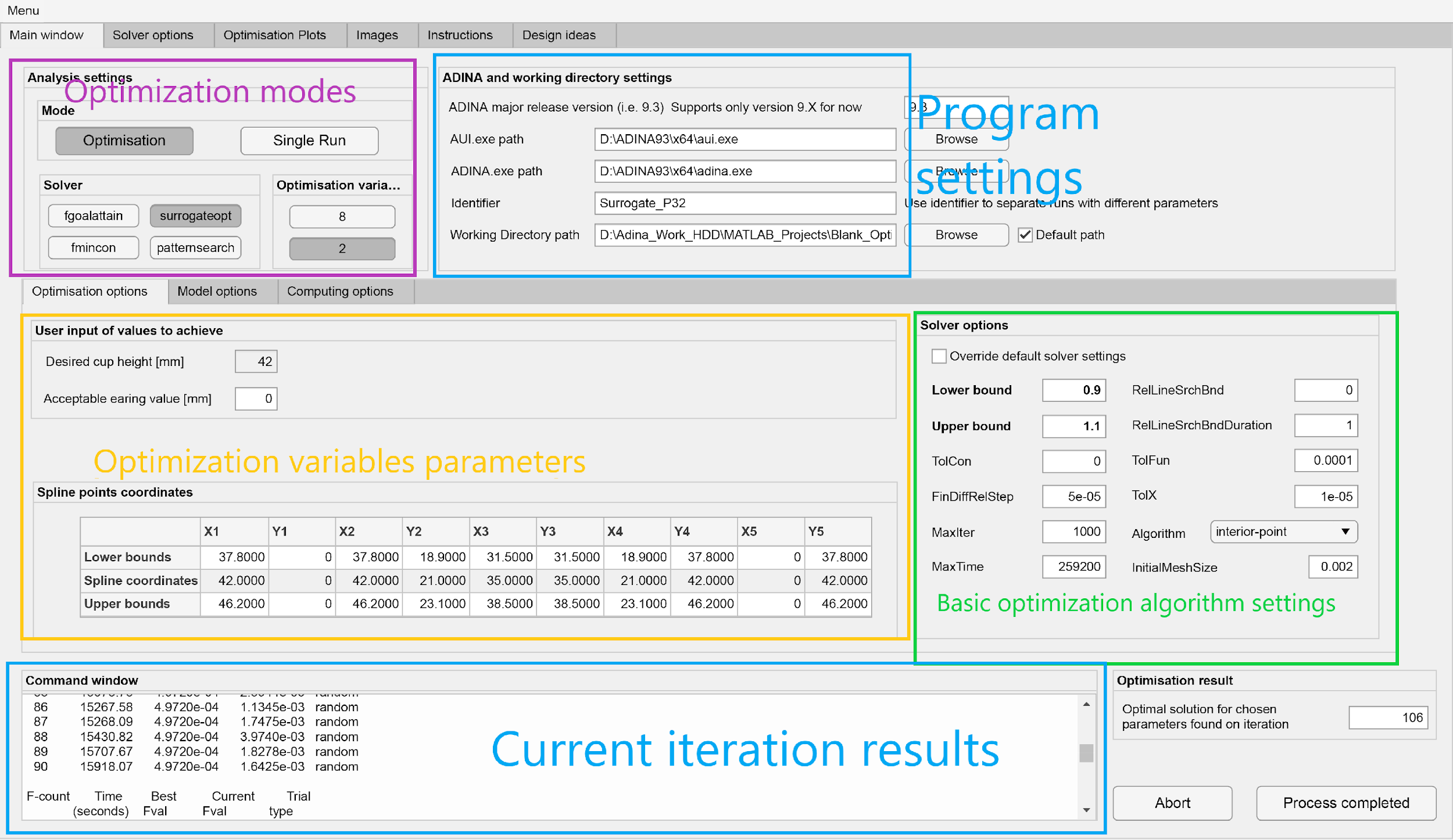The image size is (1453, 840).
Task: Edit the Desired cup height value
Action: 256,361
